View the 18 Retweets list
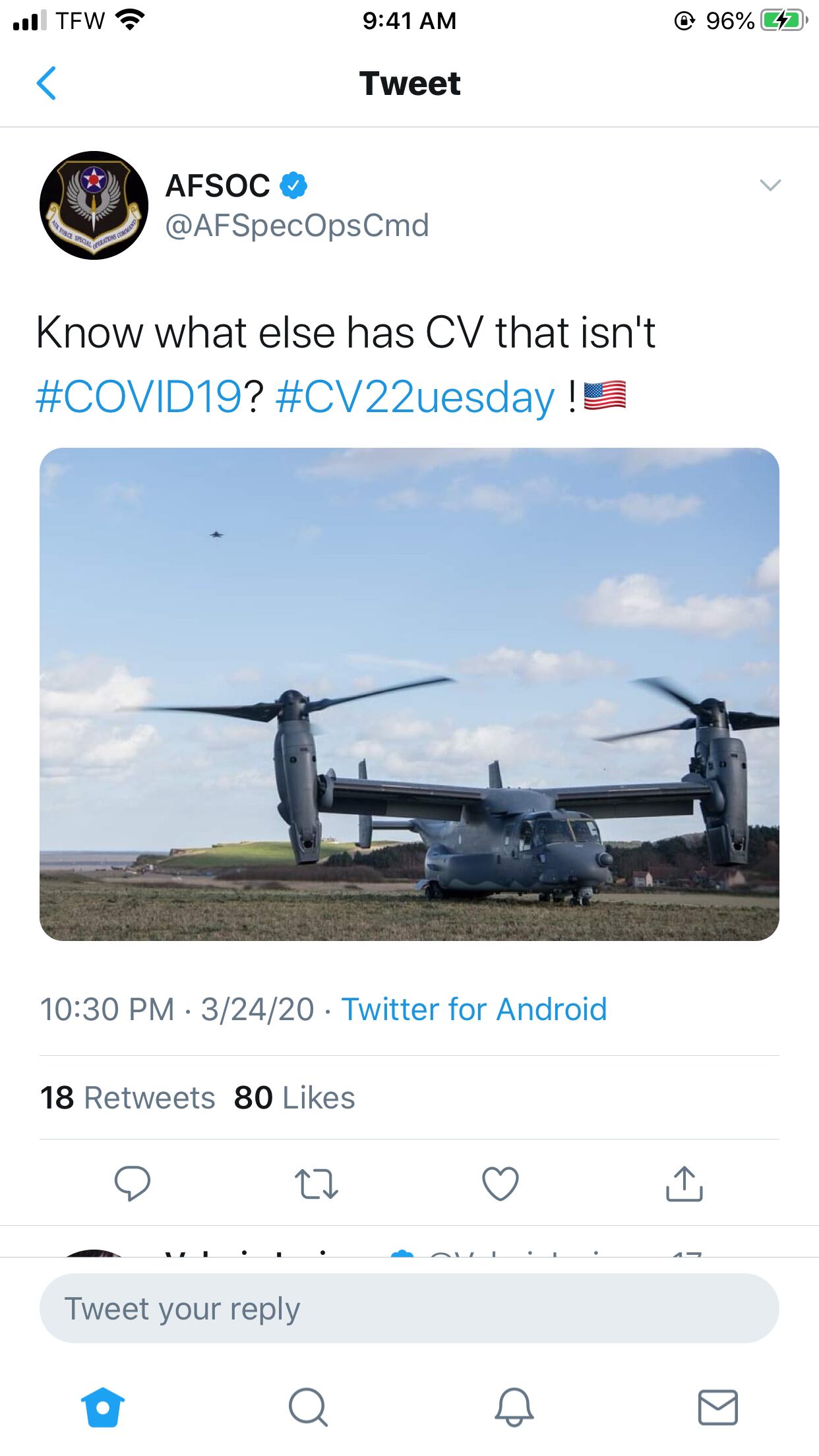This screenshot has width=819, height=1456. [128, 1098]
